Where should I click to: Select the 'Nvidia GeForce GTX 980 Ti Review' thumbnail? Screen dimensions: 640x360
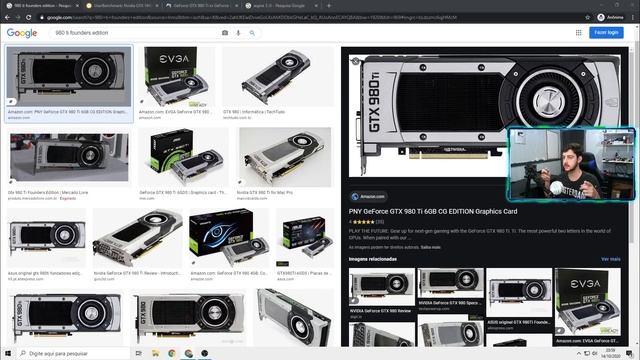tap(138, 238)
